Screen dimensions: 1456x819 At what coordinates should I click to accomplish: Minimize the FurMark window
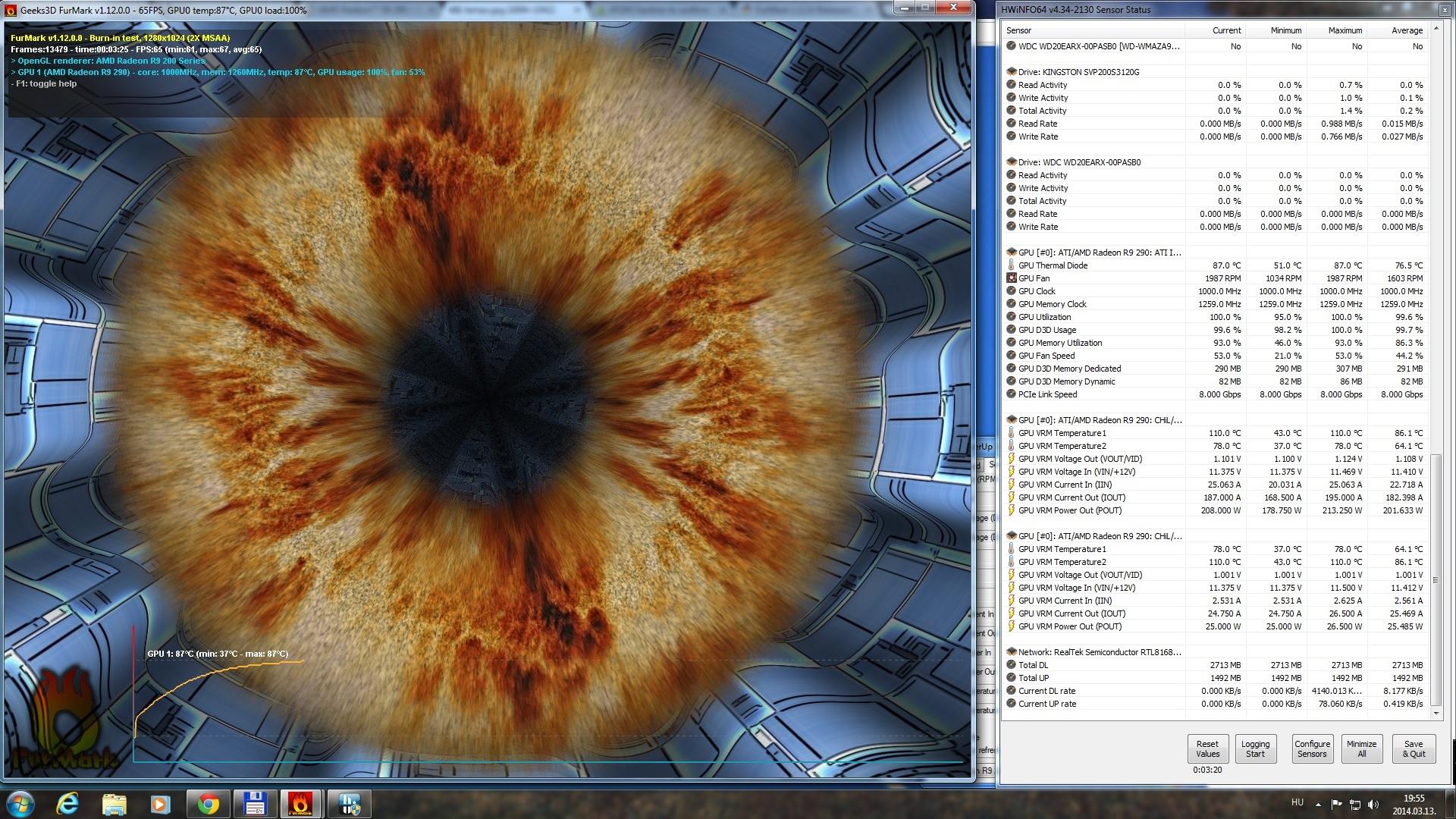pos(905,7)
